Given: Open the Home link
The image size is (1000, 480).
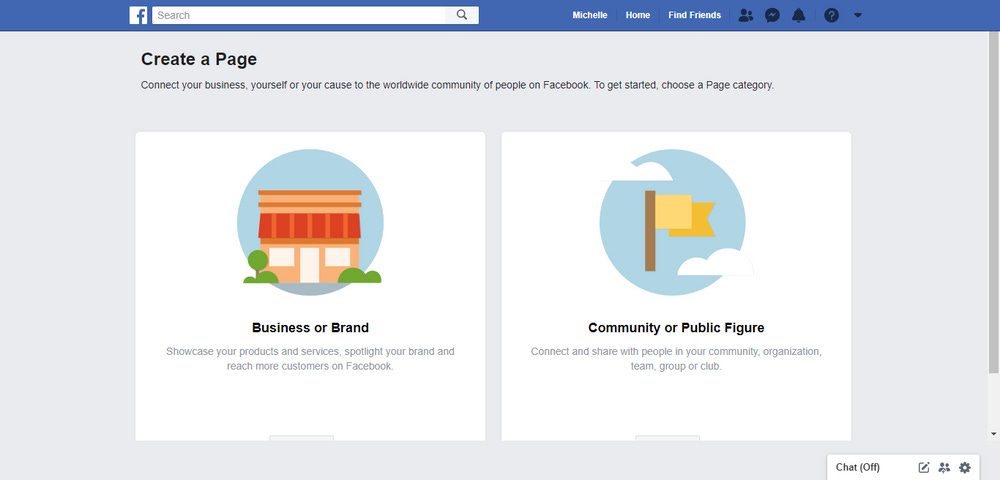Looking at the screenshot, I should click(638, 15).
